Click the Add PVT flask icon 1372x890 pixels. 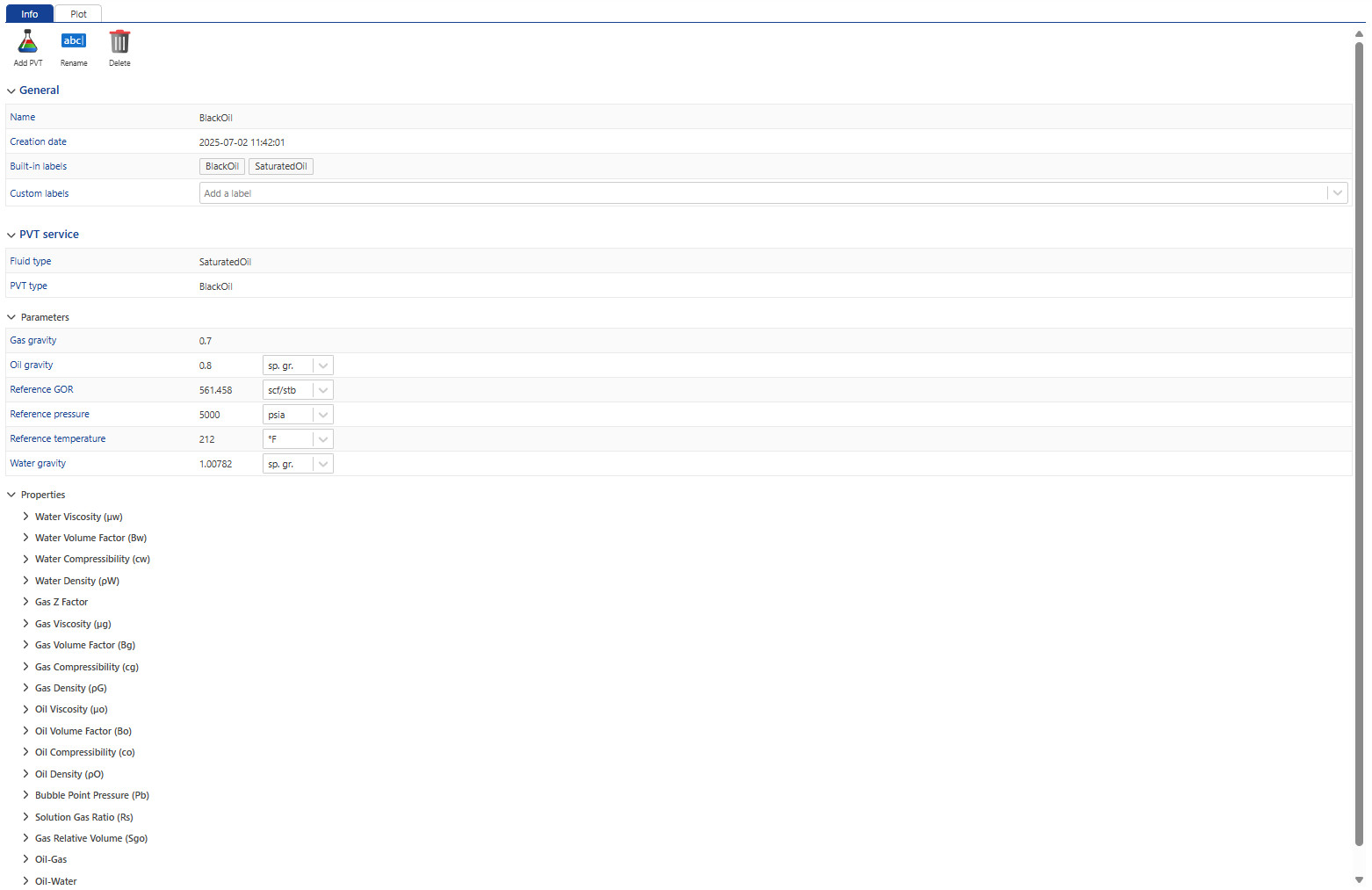28,41
